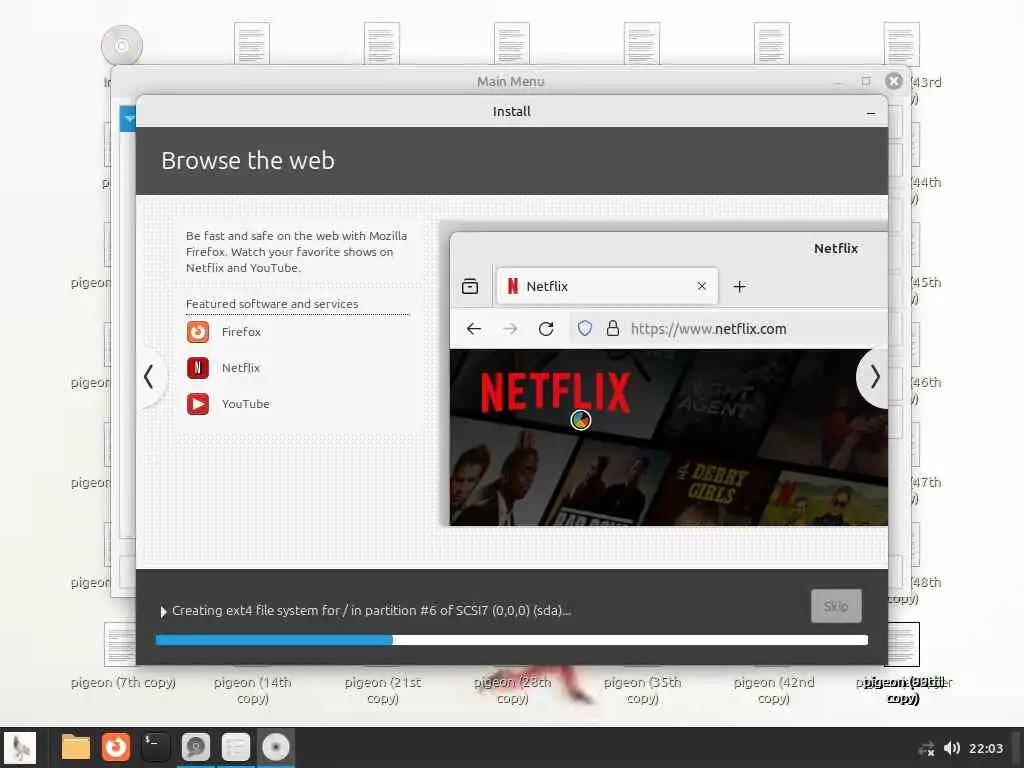The width and height of the screenshot is (1024, 768).
Task: Open the blue dropdown in Main Menu
Action: pos(129,119)
